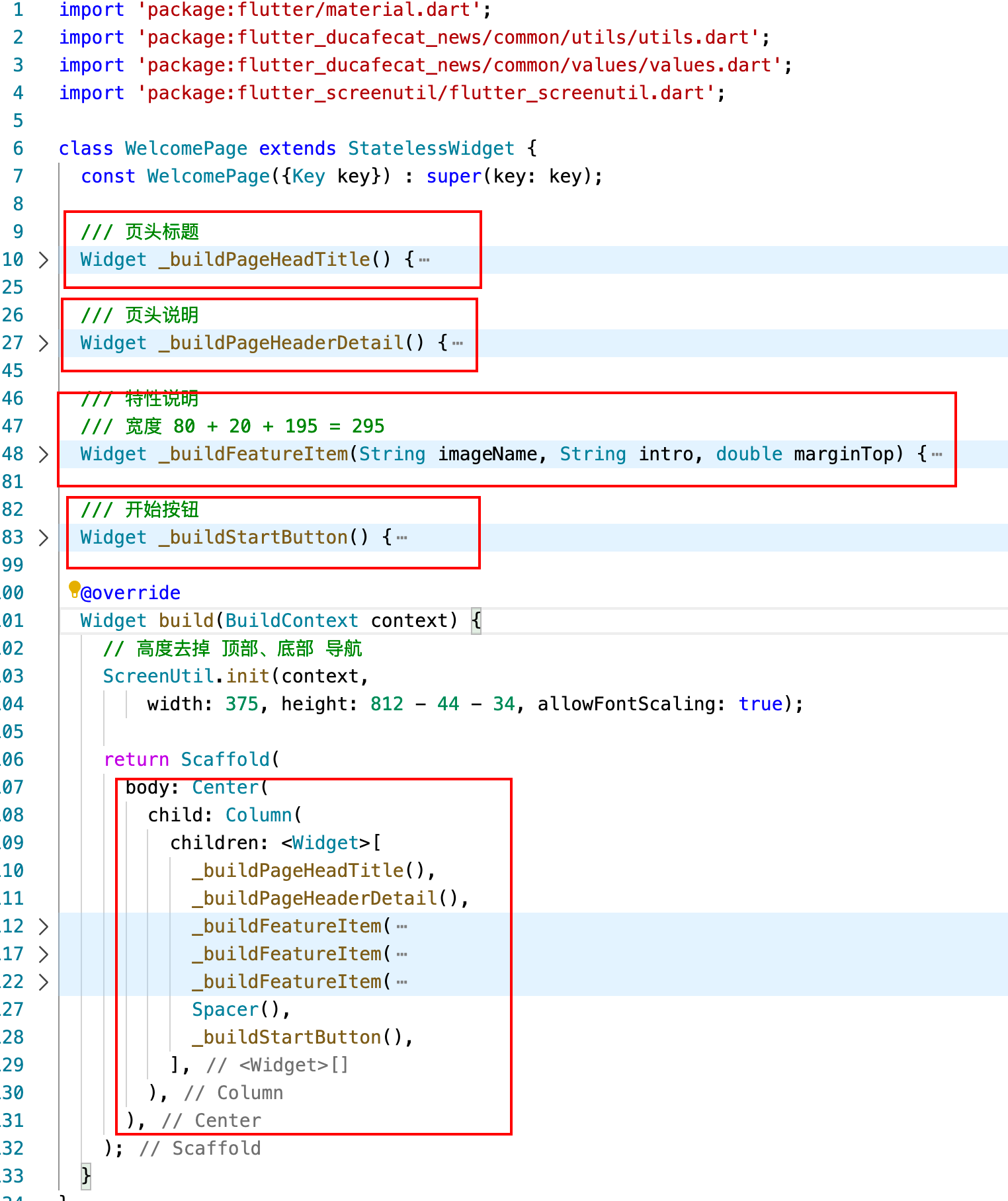Click the extends keyword on the class line

[x=297, y=149]
